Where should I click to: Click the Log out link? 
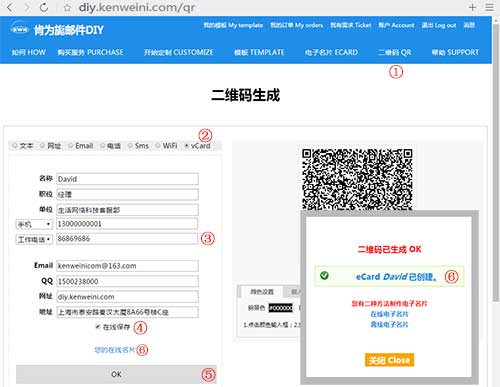[x=439, y=25]
